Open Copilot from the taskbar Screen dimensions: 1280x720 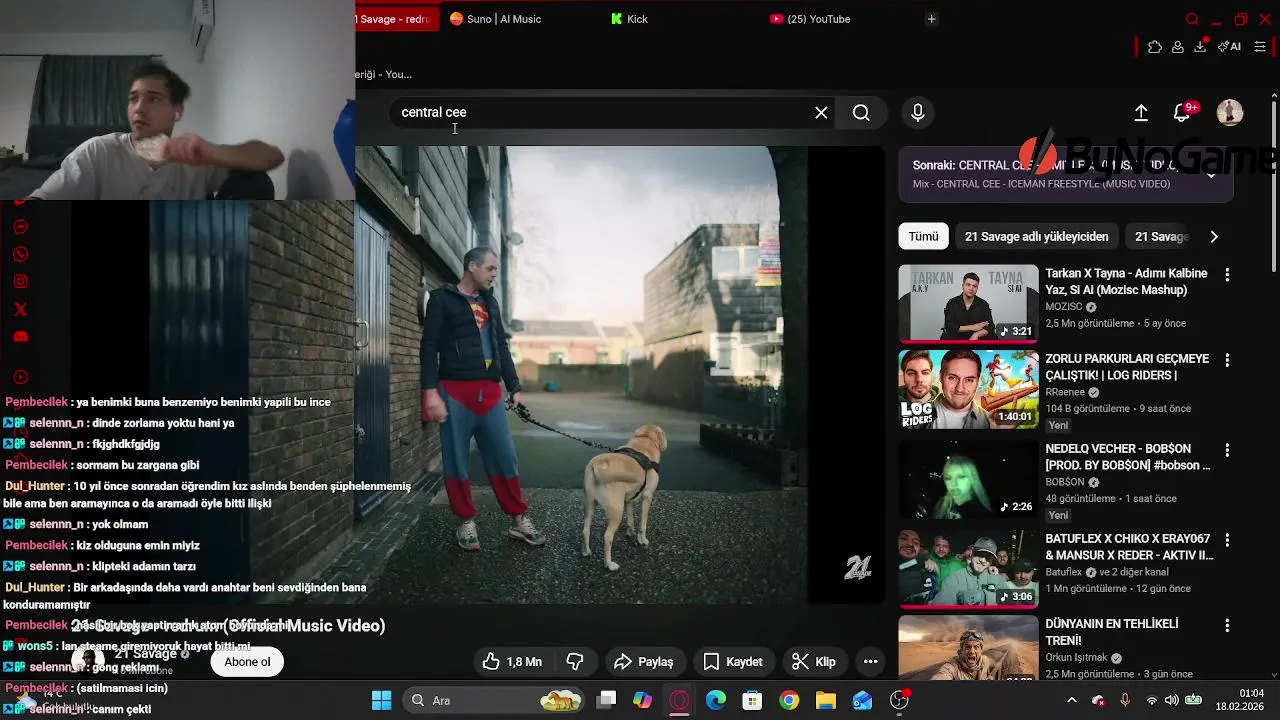[642, 700]
